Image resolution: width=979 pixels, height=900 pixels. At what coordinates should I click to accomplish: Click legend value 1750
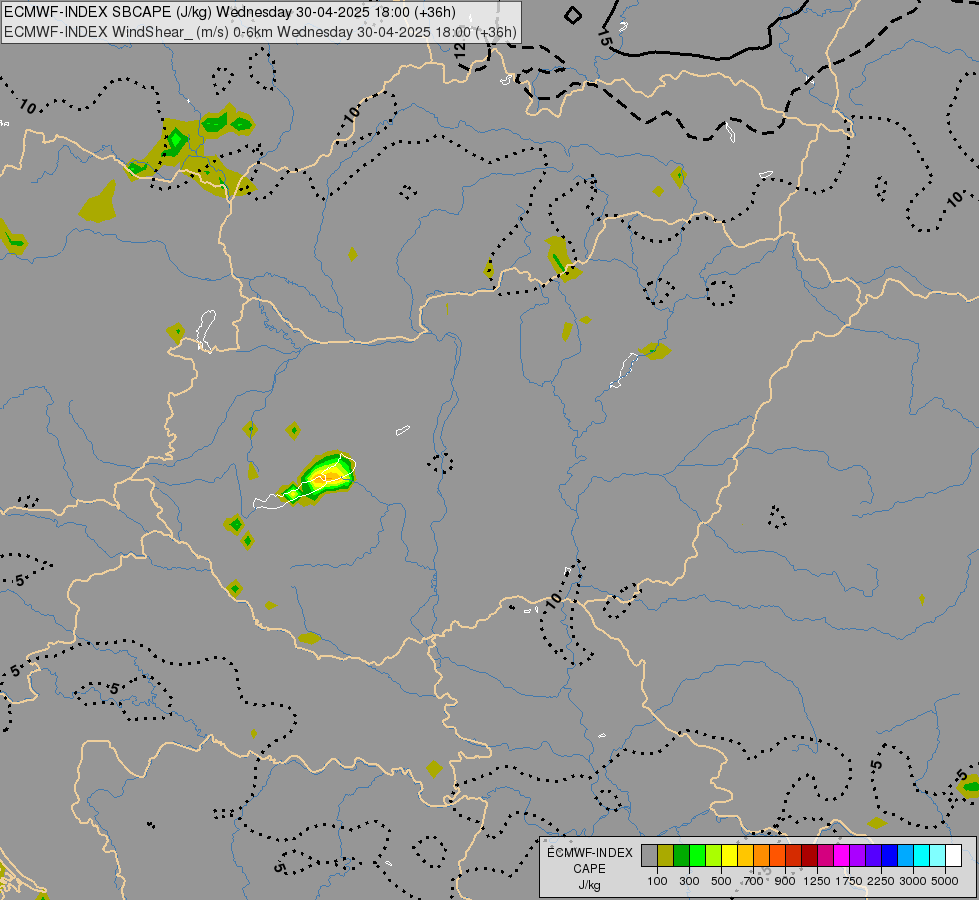849,881
